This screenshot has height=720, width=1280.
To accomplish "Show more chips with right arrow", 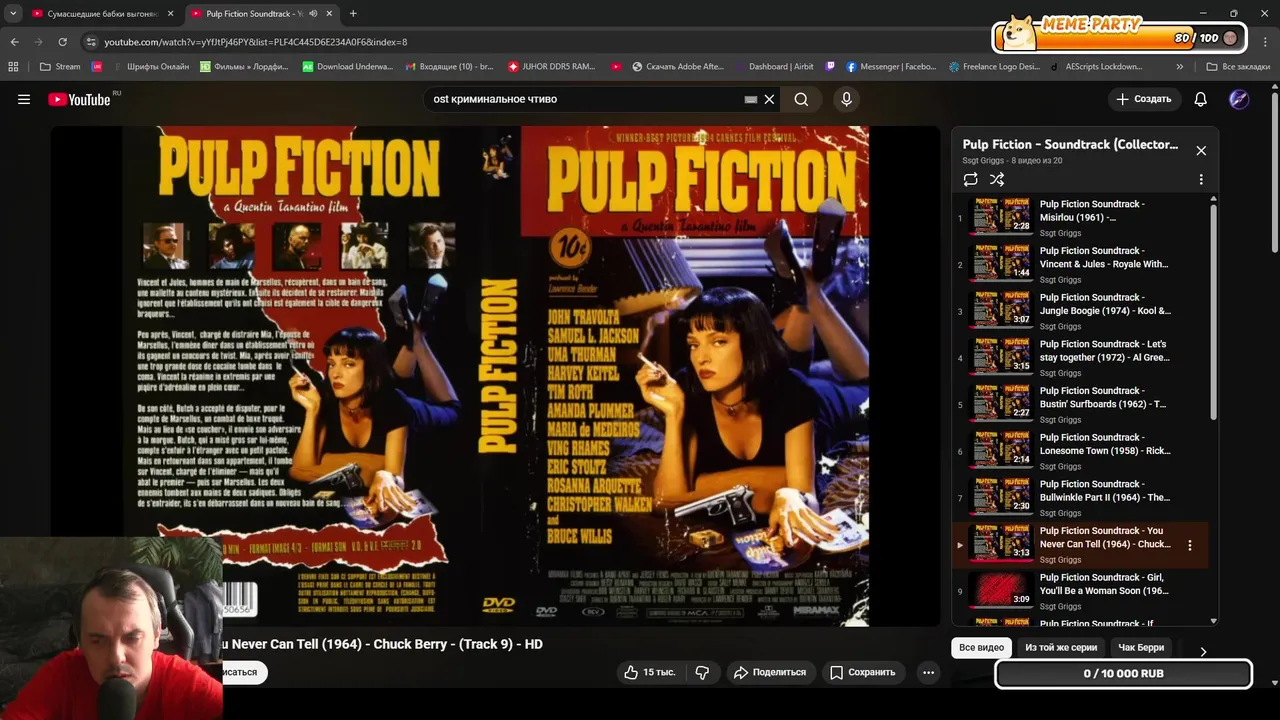I will click(1203, 651).
